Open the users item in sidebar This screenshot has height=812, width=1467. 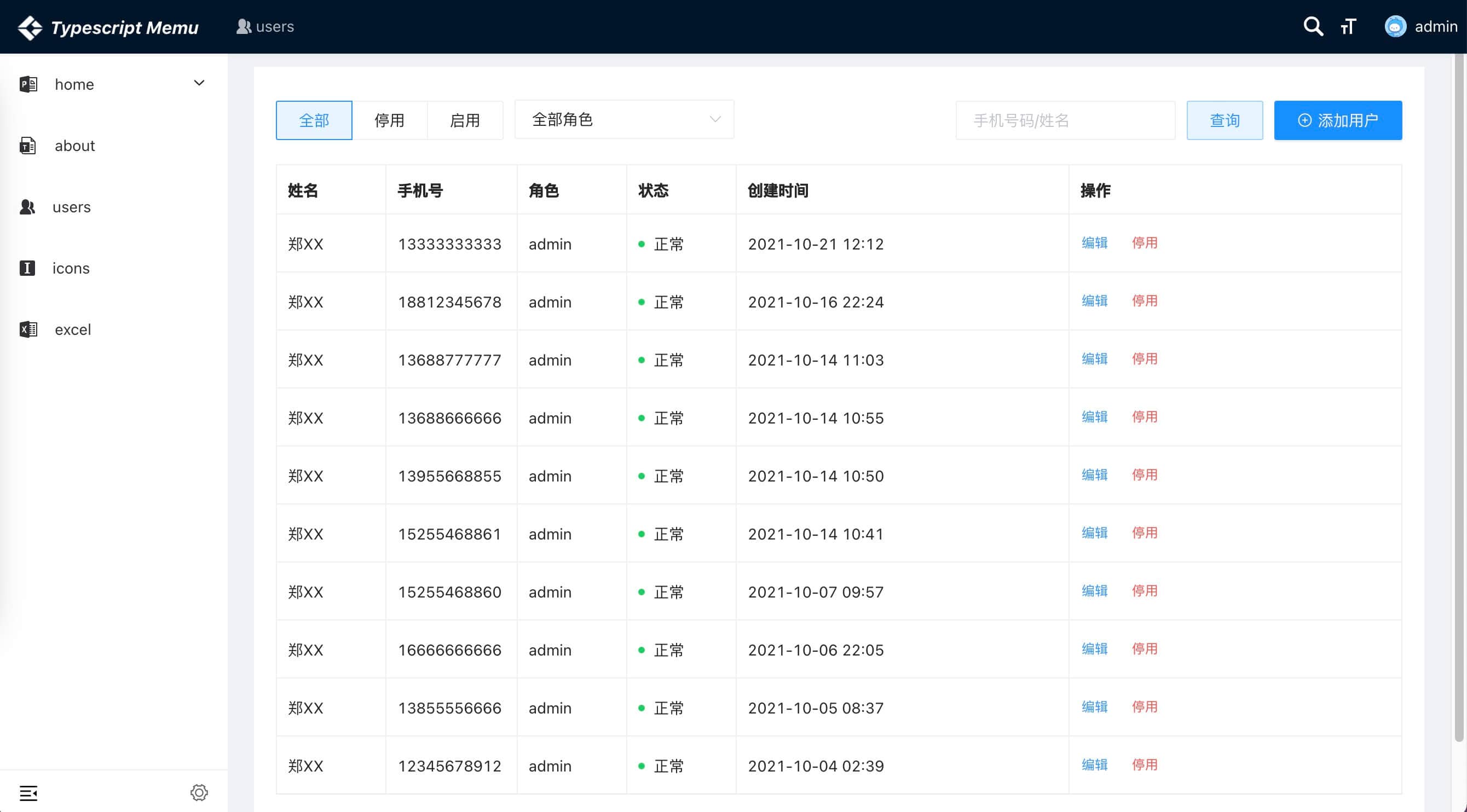point(71,207)
